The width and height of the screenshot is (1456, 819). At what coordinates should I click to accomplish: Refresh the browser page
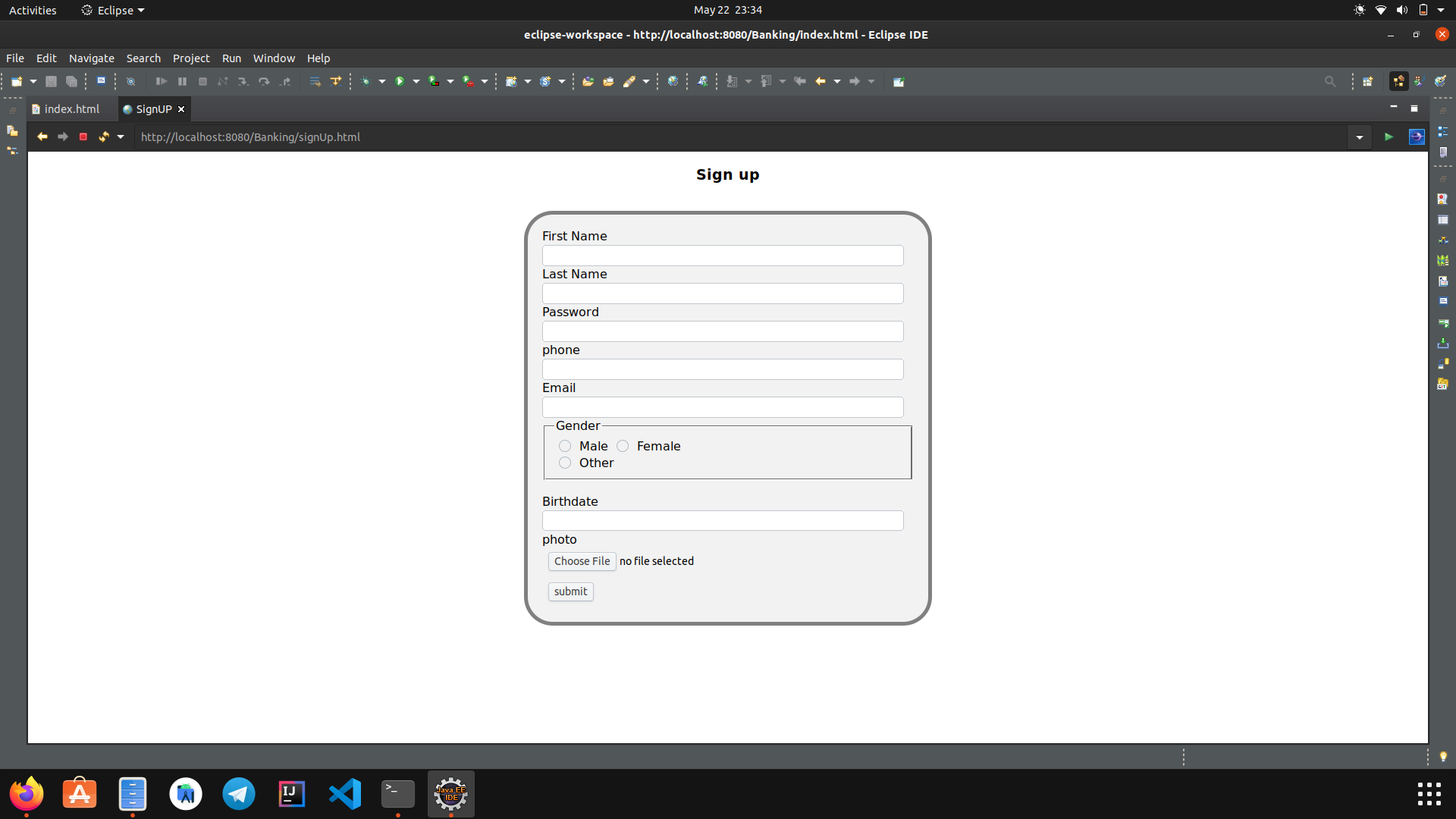point(104,136)
